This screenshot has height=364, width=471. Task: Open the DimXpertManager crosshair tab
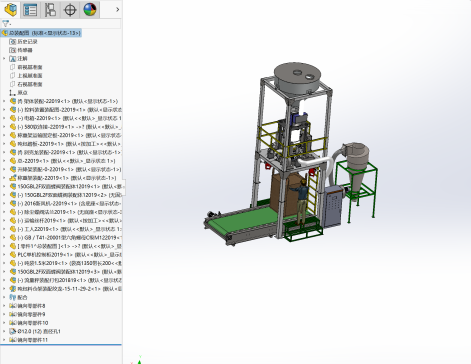coord(70,9)
